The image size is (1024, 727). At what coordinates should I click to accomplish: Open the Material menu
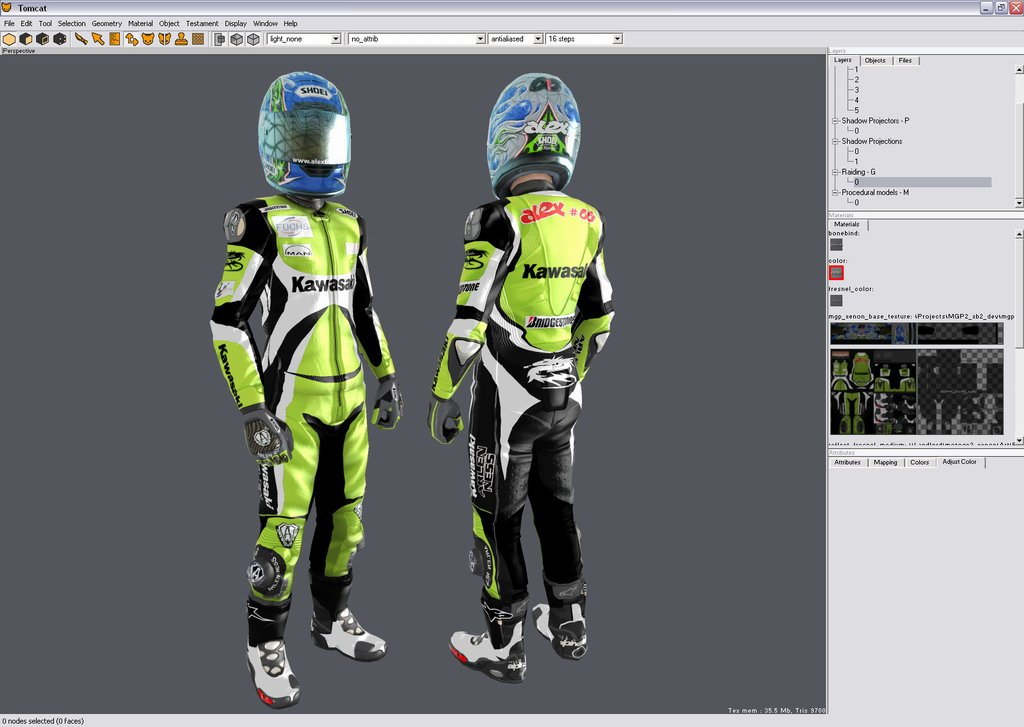coord(140,24)
